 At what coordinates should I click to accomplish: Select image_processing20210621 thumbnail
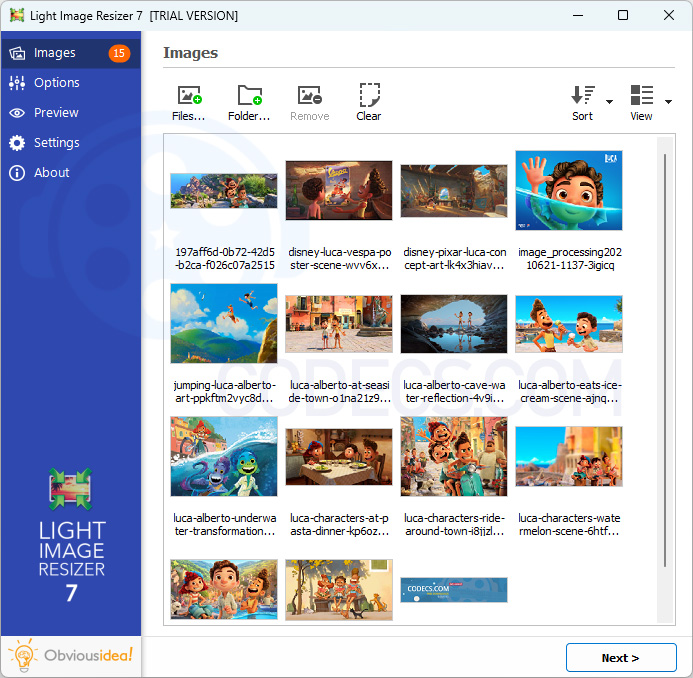(569, 190)
